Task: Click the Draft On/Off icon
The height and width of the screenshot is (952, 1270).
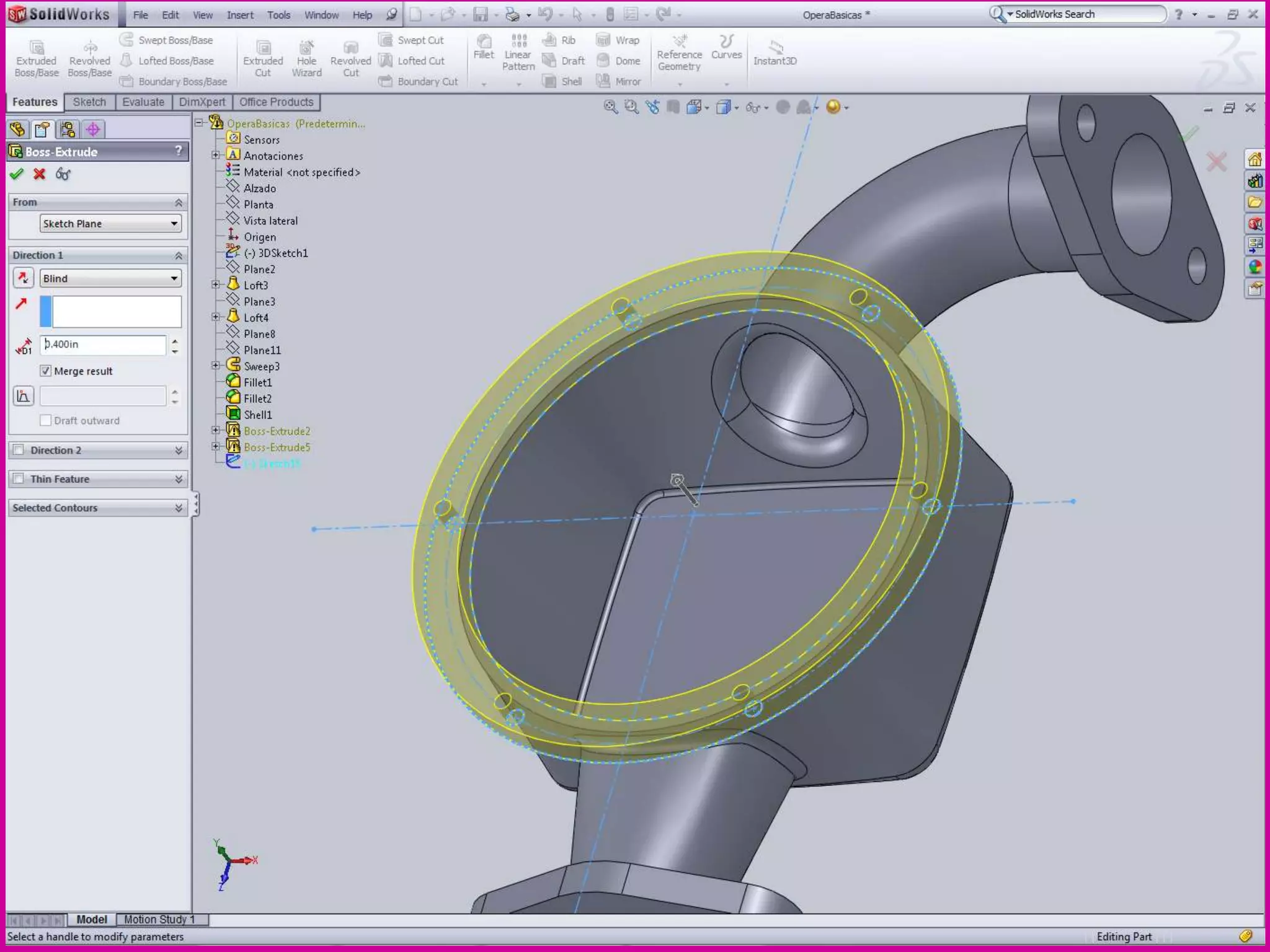Action: coord(23,396)
